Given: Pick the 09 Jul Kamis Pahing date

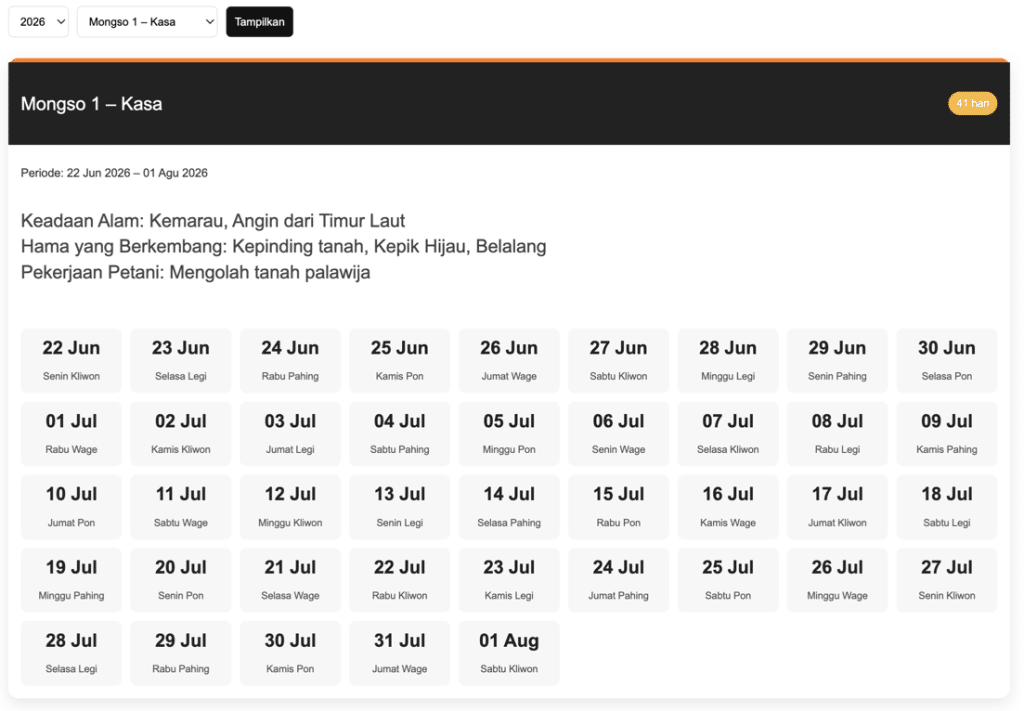Looking at the screenshot, I should [946, 433].
